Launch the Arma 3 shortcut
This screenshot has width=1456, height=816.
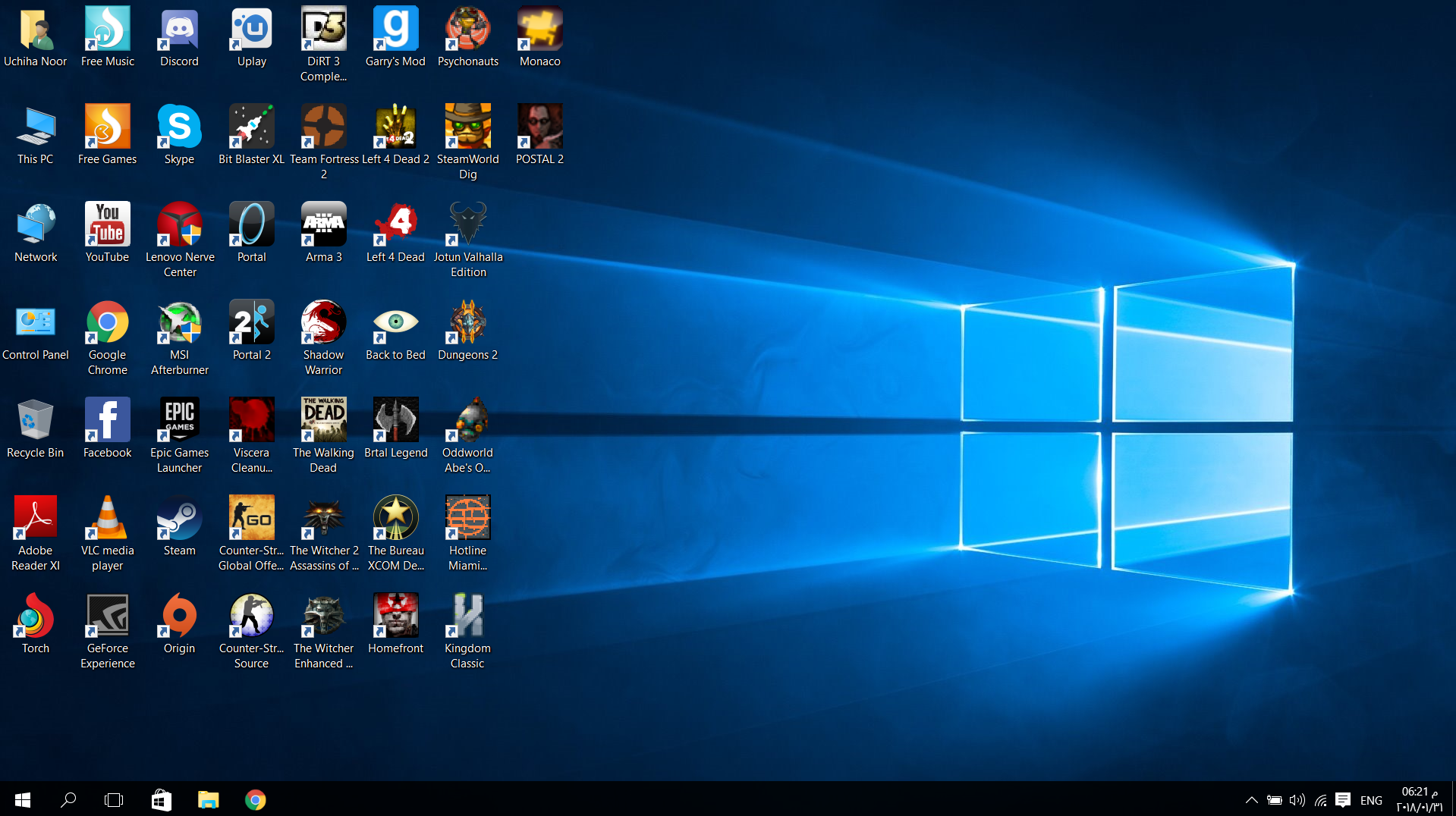324,224
